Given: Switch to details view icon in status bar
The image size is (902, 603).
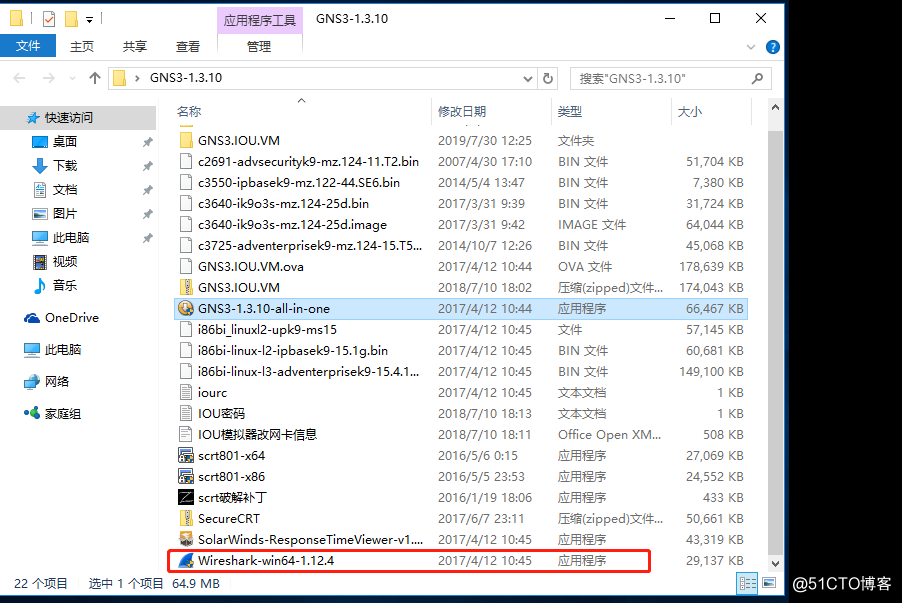Looking at the screenshot, I should pos(748,583).
